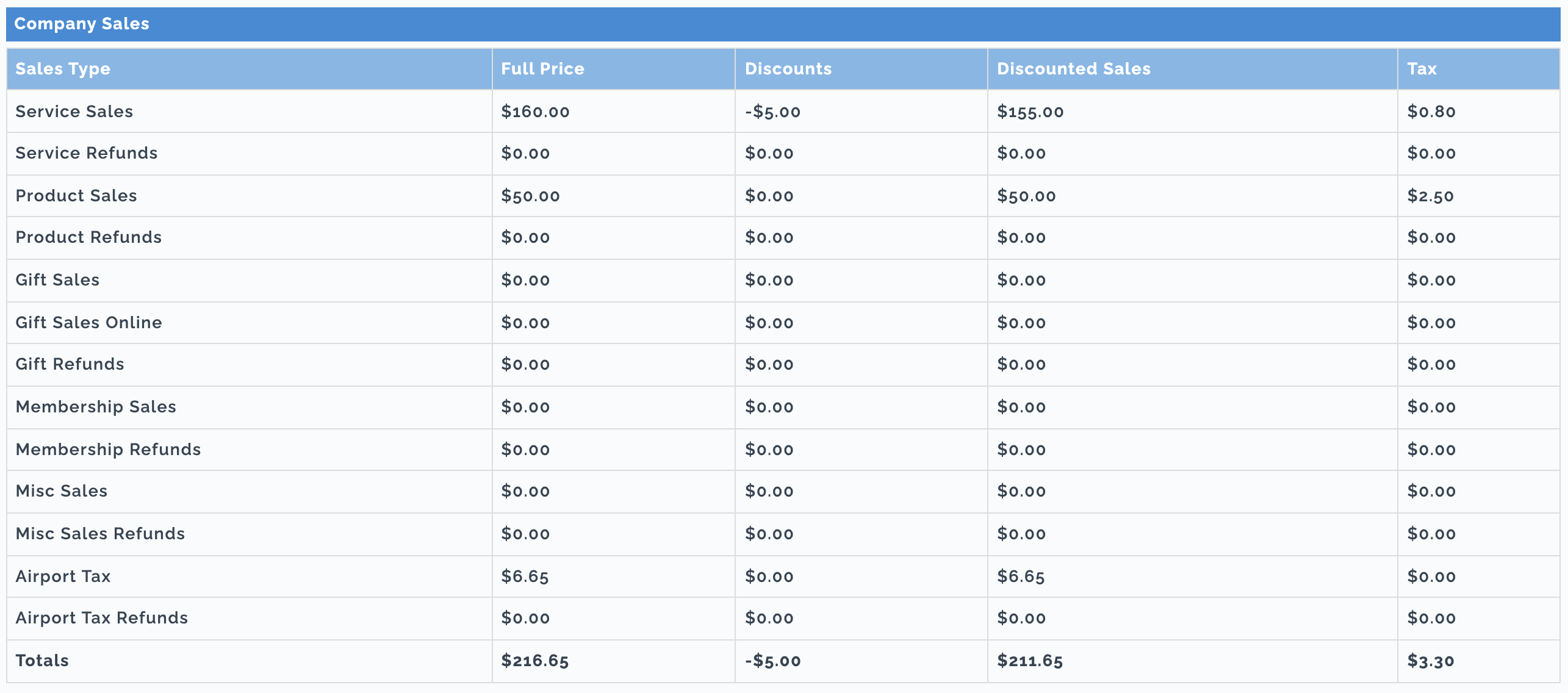Click the Airport Tax Refunds row label

click(x=101, y=618)
